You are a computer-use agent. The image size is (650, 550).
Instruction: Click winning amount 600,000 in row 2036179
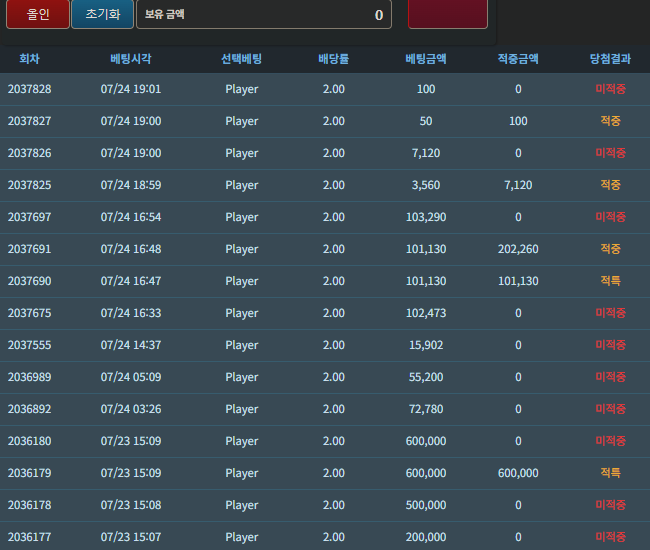coord(518,473)
